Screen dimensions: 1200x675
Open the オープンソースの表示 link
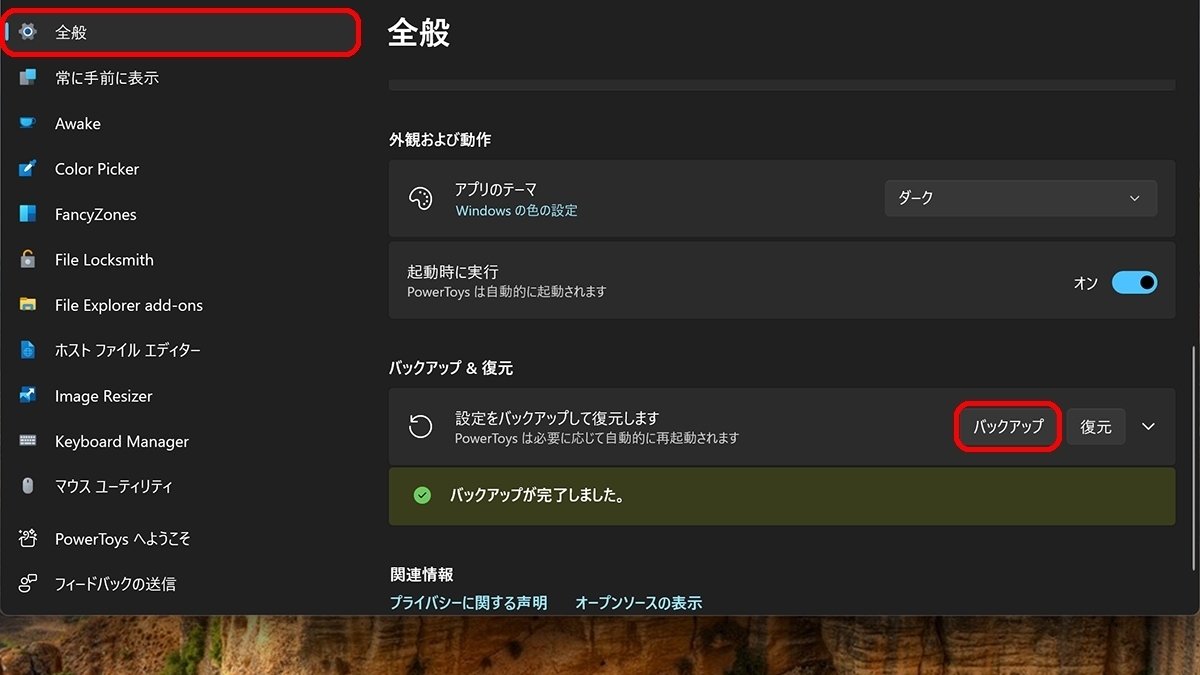638,603
